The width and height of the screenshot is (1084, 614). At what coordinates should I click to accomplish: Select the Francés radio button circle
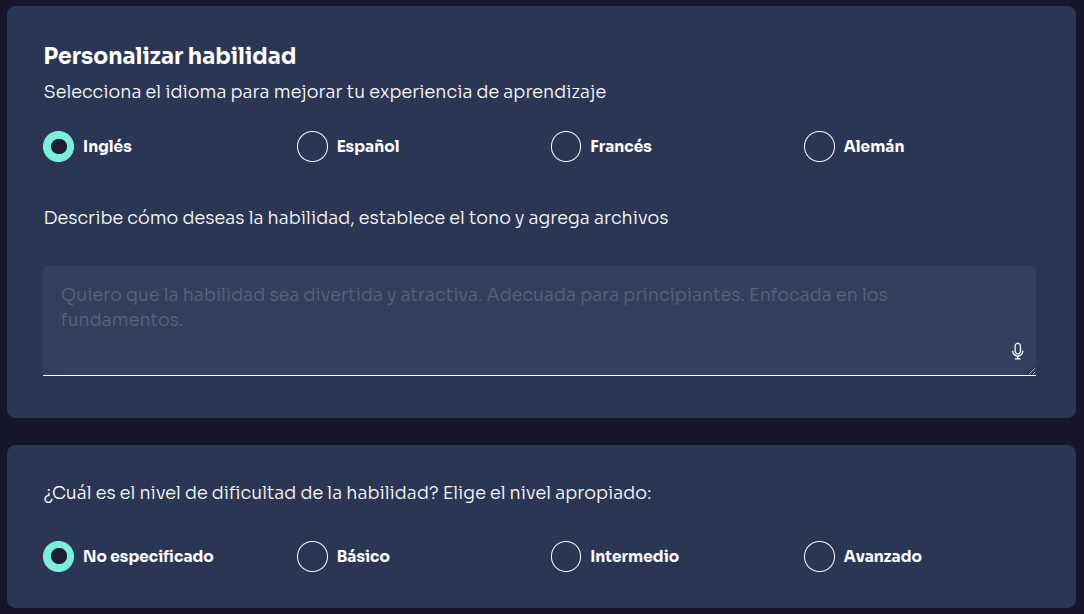click(x=566, y=147)
